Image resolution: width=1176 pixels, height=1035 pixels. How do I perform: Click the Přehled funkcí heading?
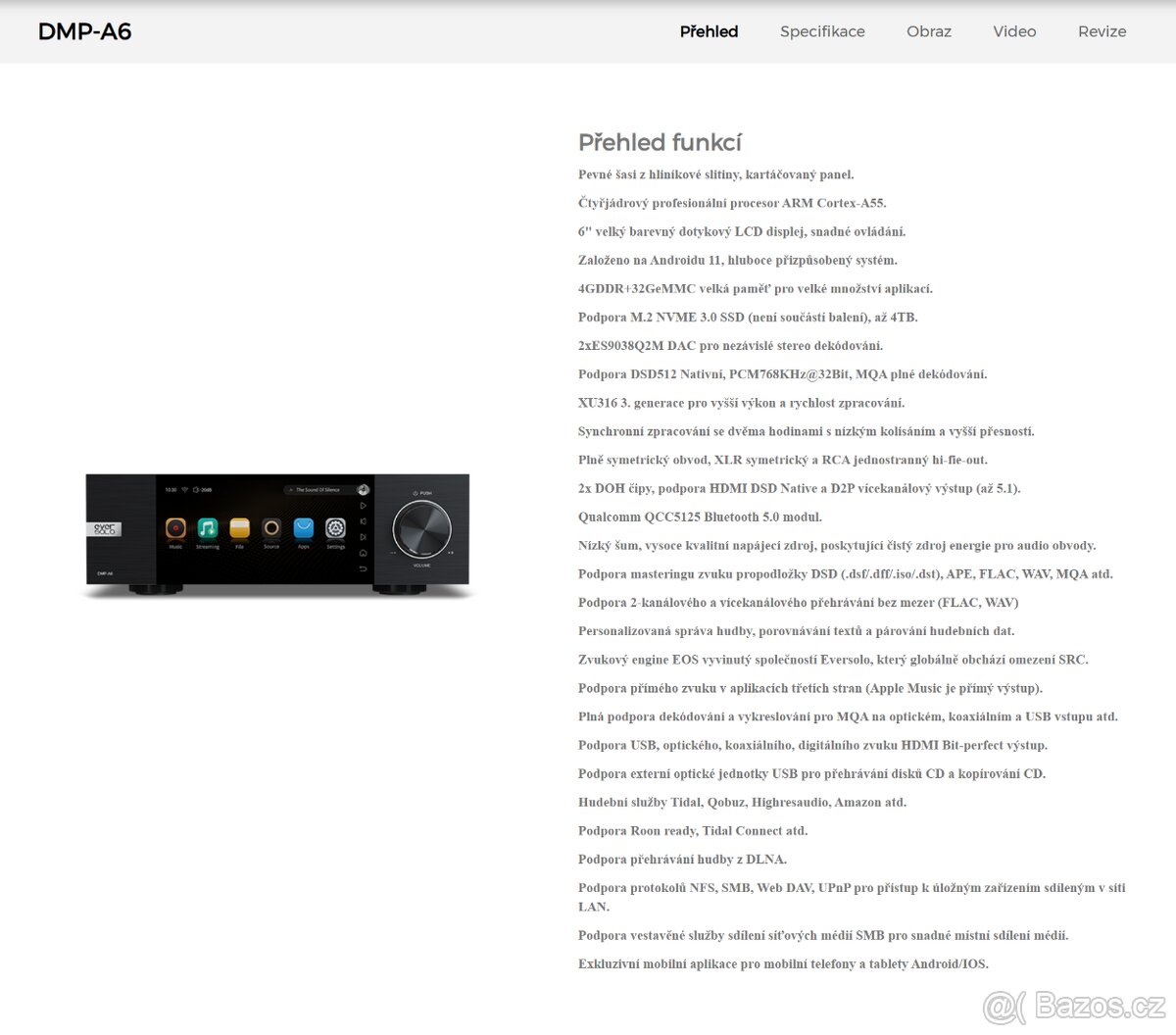coord(660,143)
